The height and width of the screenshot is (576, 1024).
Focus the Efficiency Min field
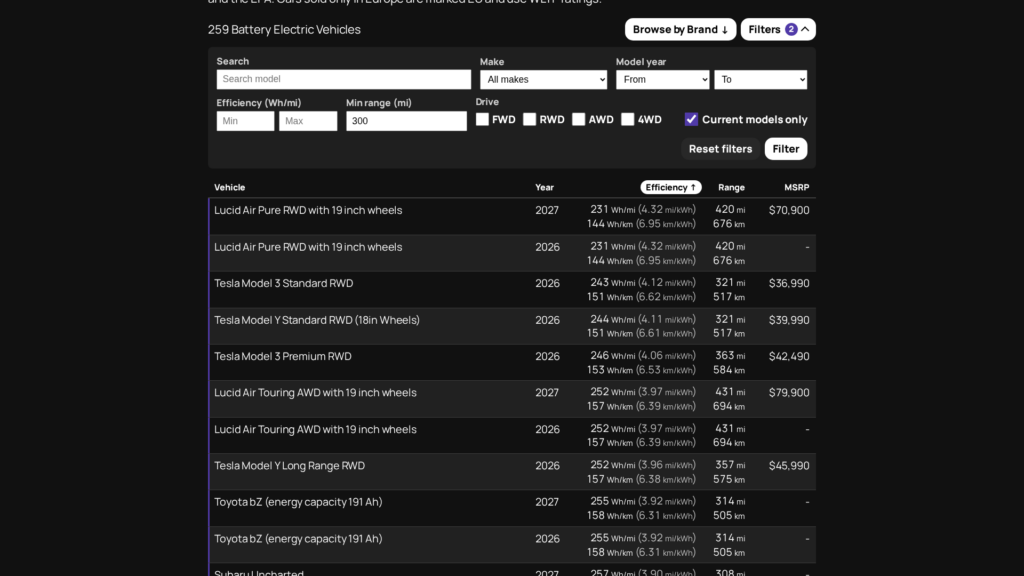pyautogui.click(x=246, y=121)
